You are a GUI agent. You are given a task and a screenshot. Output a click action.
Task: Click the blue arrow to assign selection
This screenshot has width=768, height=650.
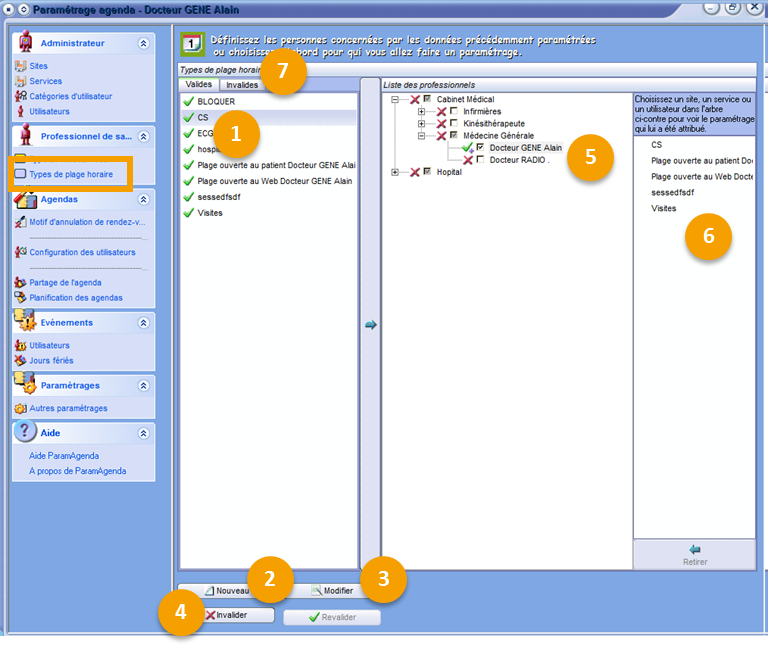[x=370, y=324]
